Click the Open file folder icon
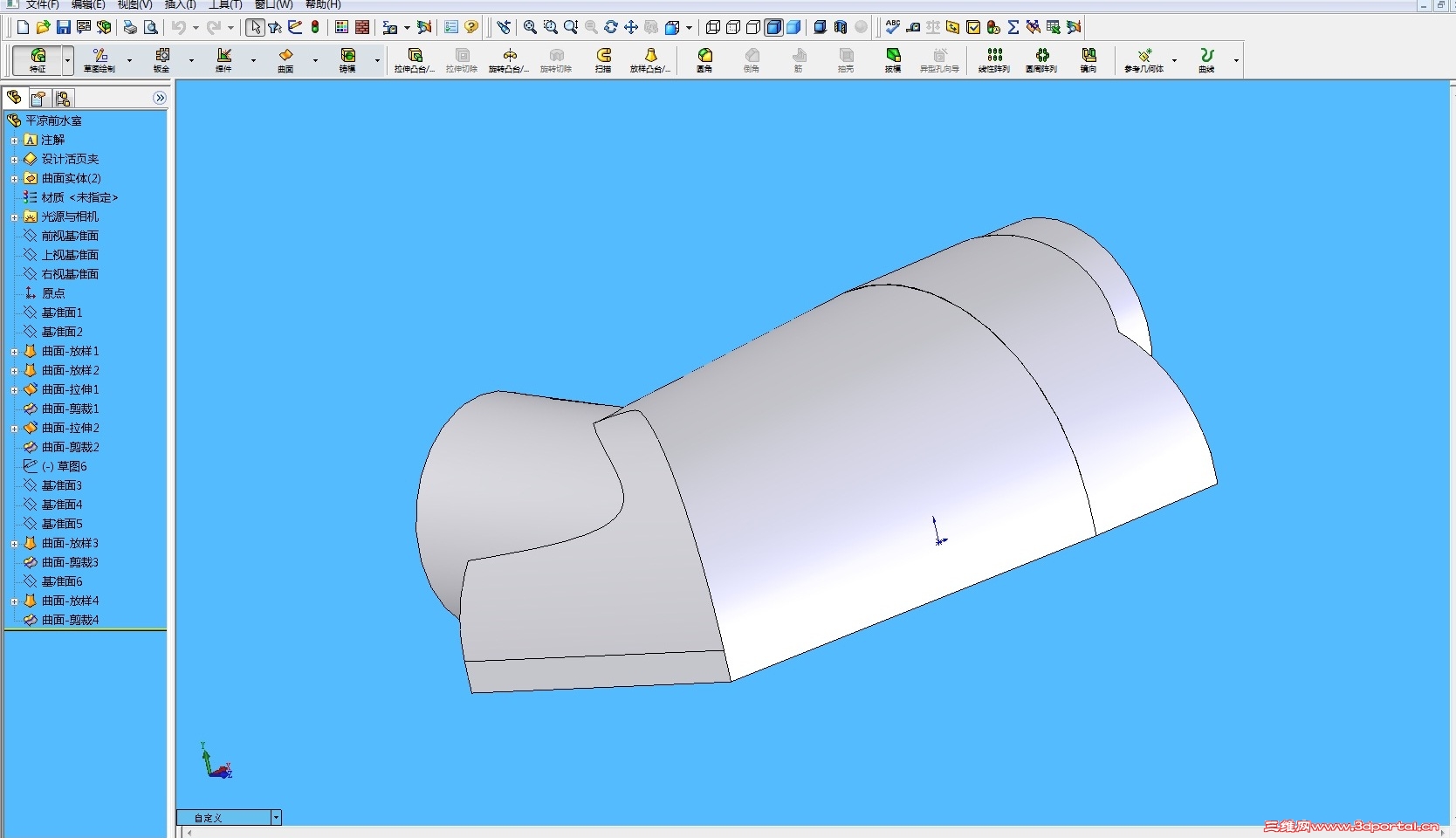1456x838 pixels. (x=43, y=28)
